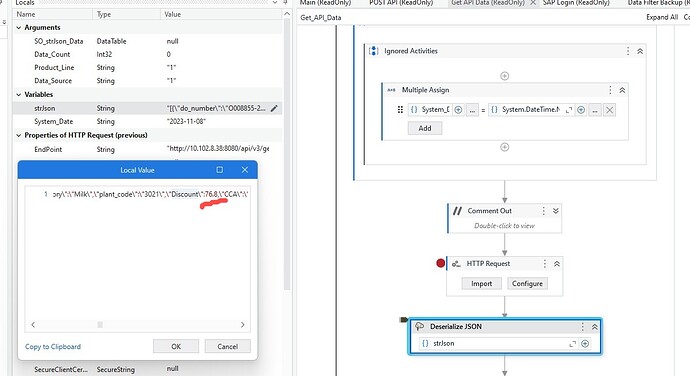This screenshot has height=376, width=690.
Task: Open the Ignored Activities options menu
Action: tap(628, 51)
